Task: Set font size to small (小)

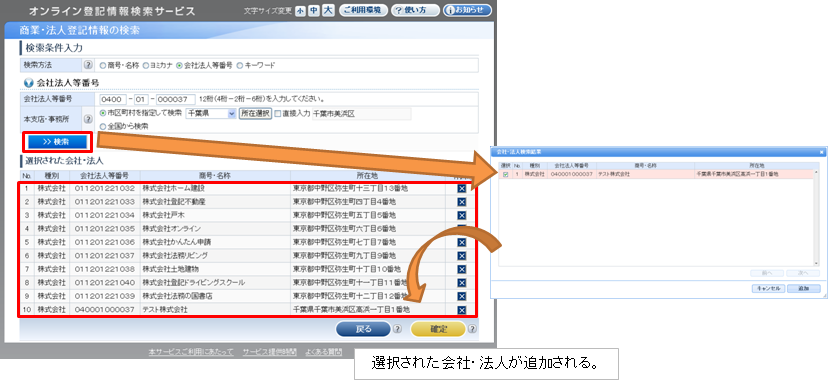Action: click(300, 11)
